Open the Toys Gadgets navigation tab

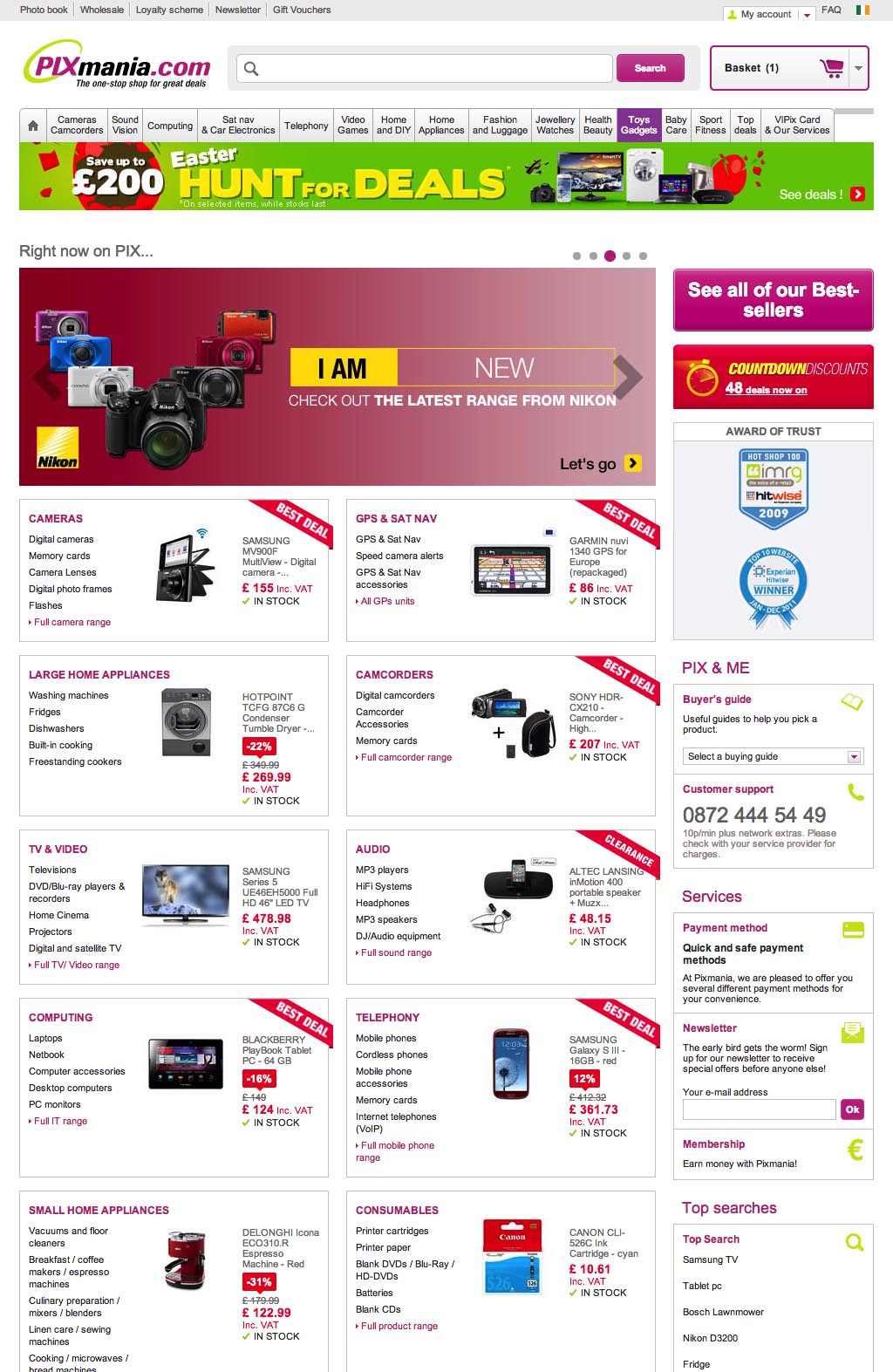[x=639, y=126]
